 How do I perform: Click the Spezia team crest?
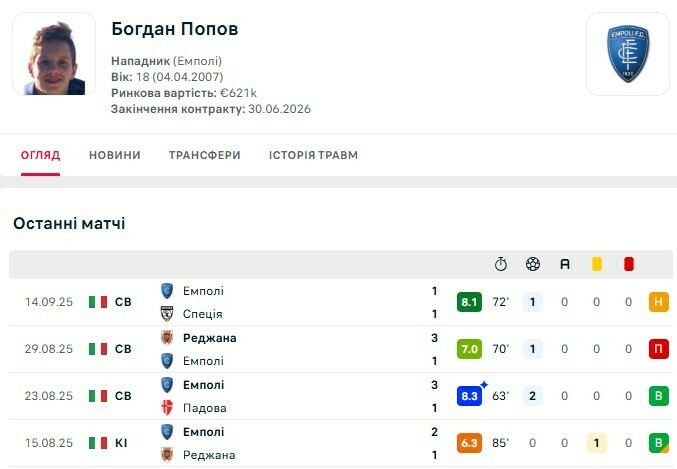167,314
